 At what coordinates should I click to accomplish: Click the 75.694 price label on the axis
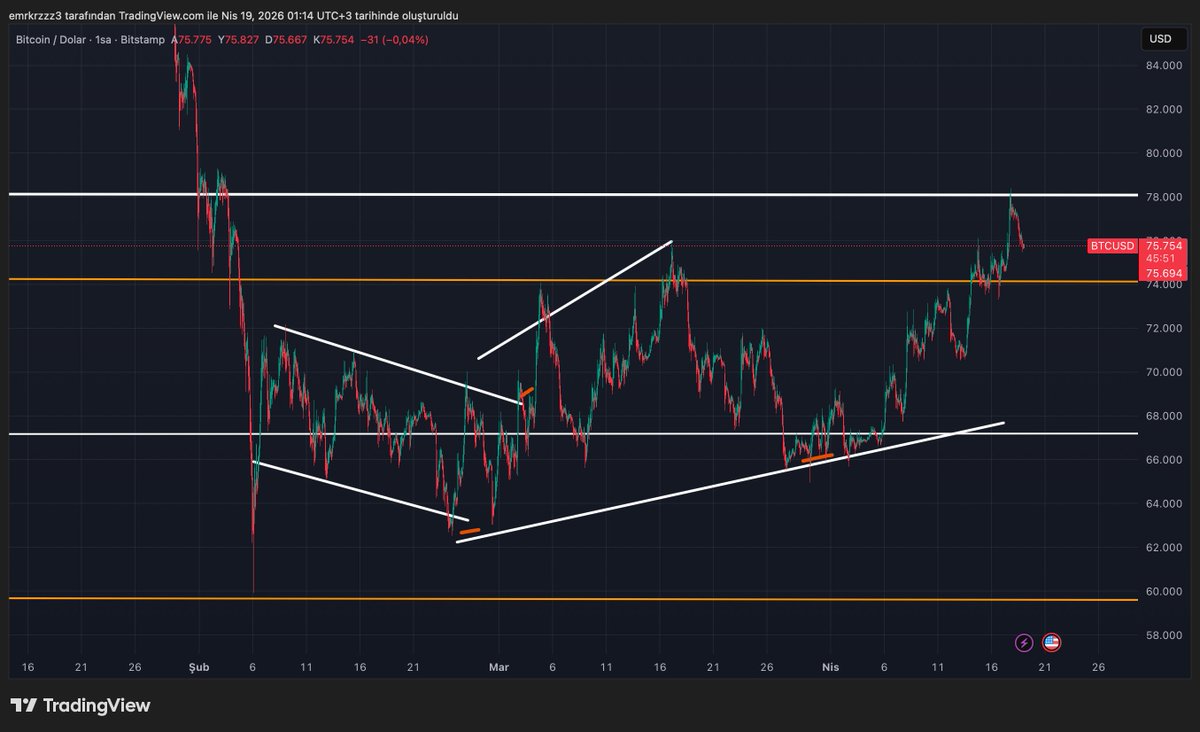1163,273
